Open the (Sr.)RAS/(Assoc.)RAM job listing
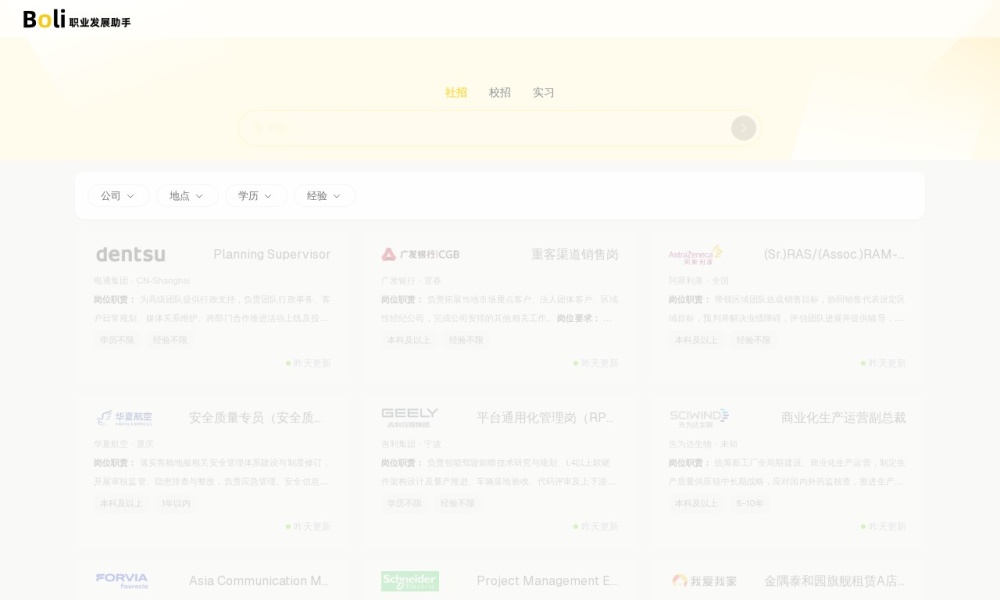Viewport: 1000px width, 600px height. [x=834, y=254]
